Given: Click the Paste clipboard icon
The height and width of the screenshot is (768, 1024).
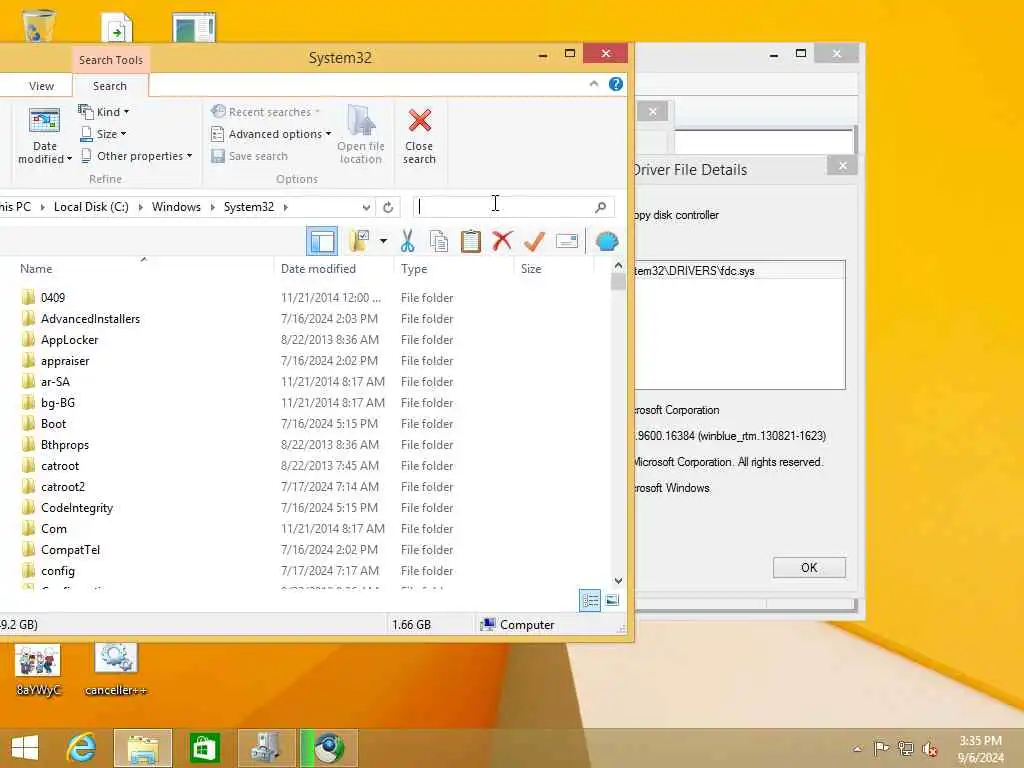Looking at the screenshot, I should point(470,241).
